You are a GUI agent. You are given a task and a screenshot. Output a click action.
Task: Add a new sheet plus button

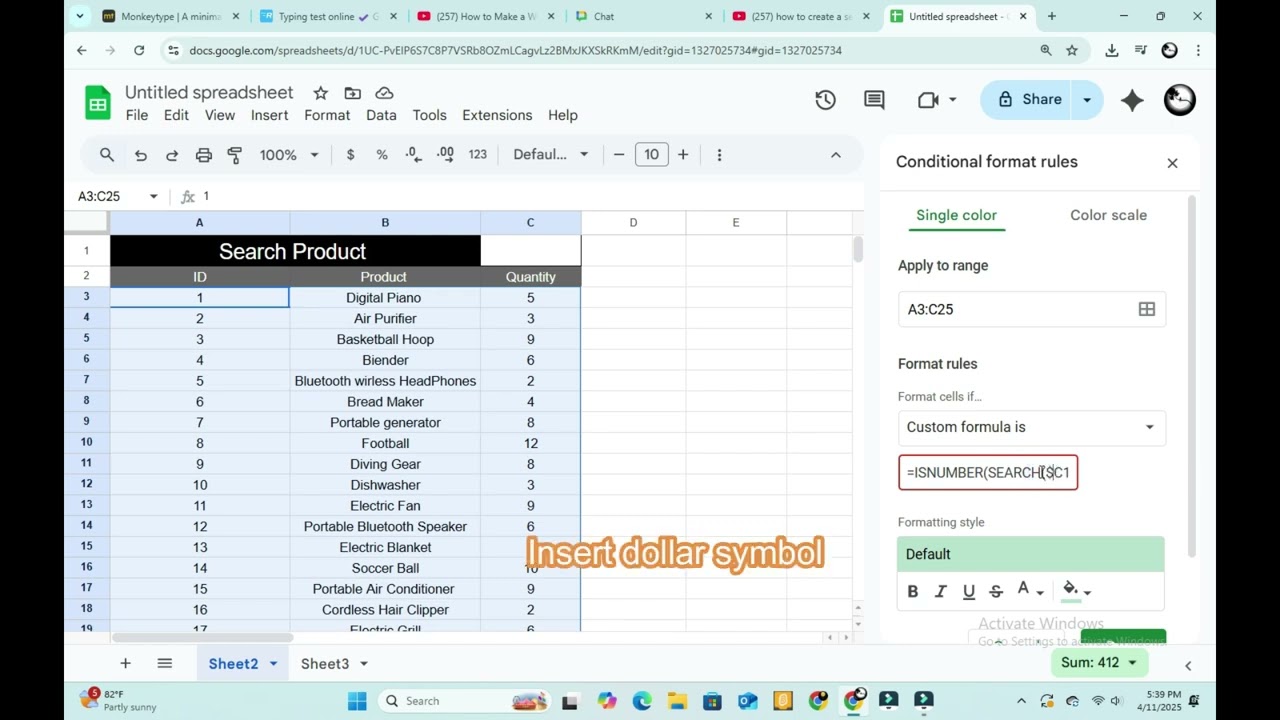[x=125, y=663]
